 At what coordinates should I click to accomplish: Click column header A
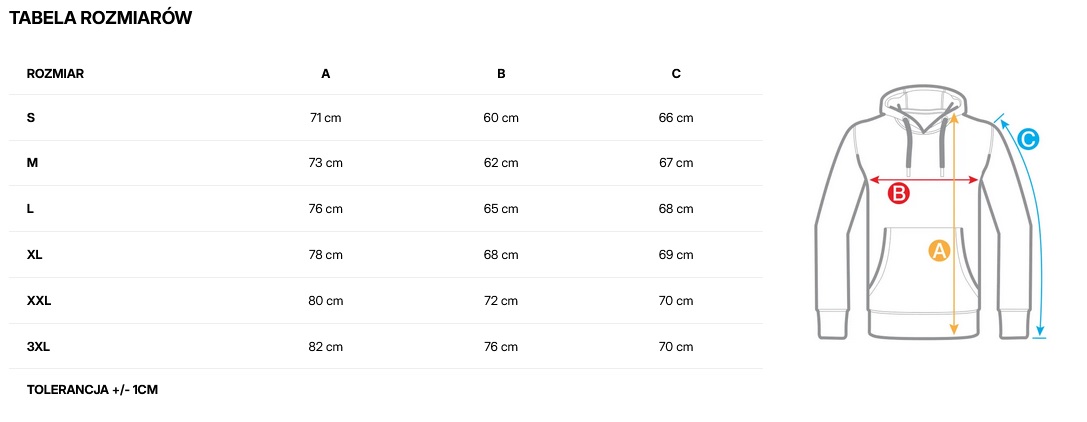pos(326,74)
